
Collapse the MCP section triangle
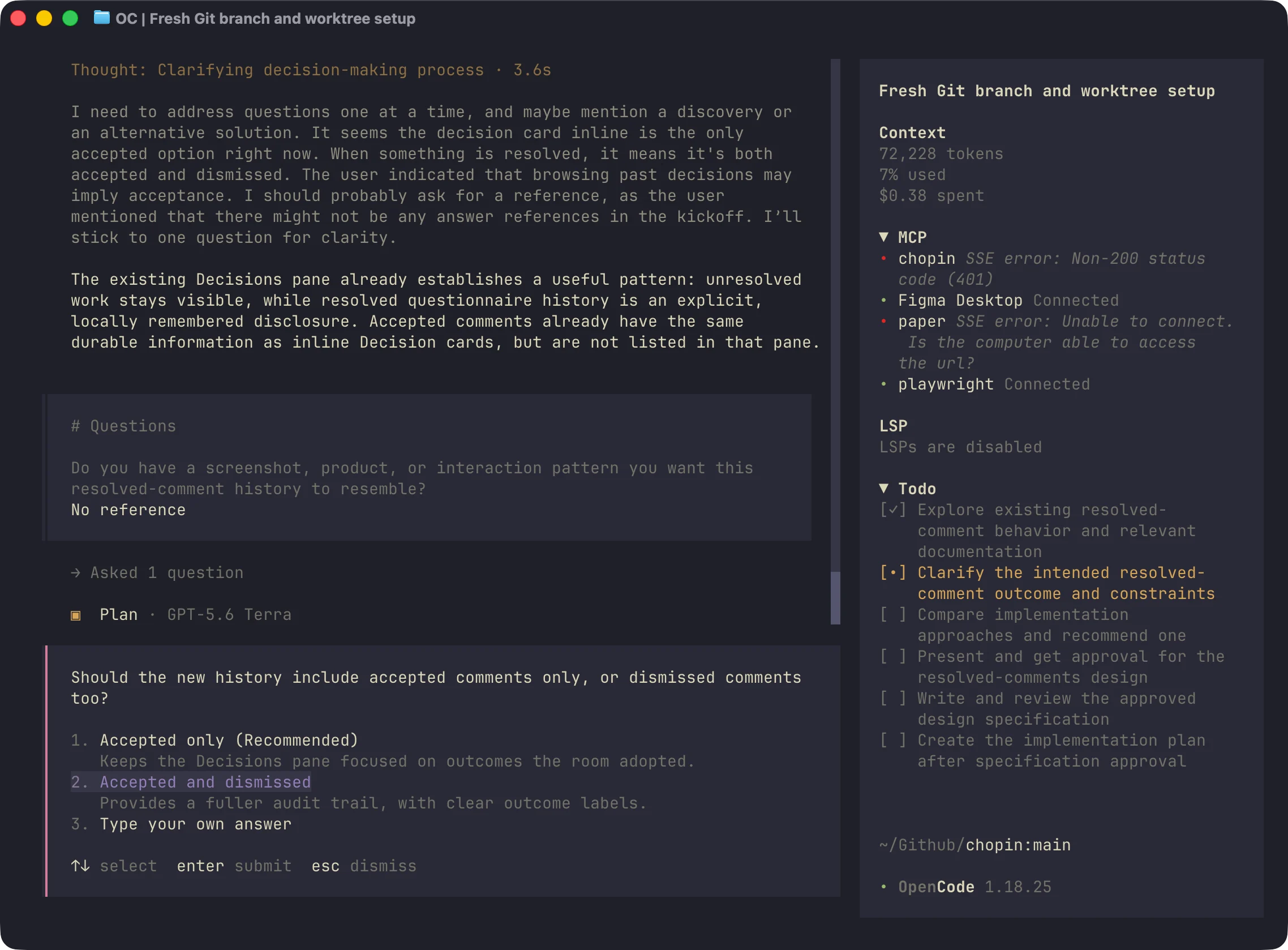pyautogui.click(x=884, y=237)
